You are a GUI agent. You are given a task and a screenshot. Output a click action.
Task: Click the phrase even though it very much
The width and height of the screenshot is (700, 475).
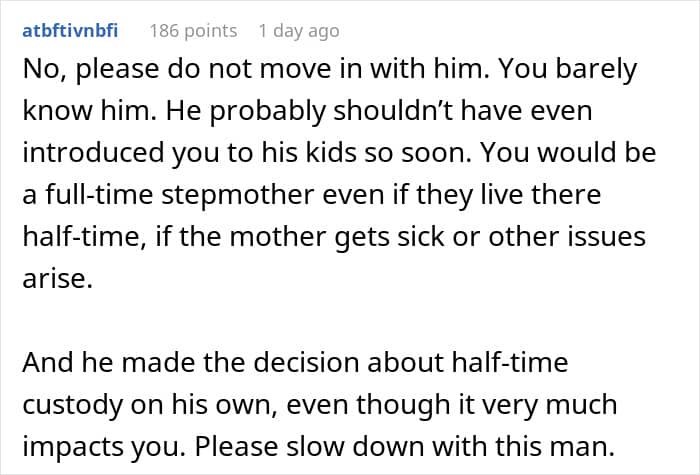point(452,405)
